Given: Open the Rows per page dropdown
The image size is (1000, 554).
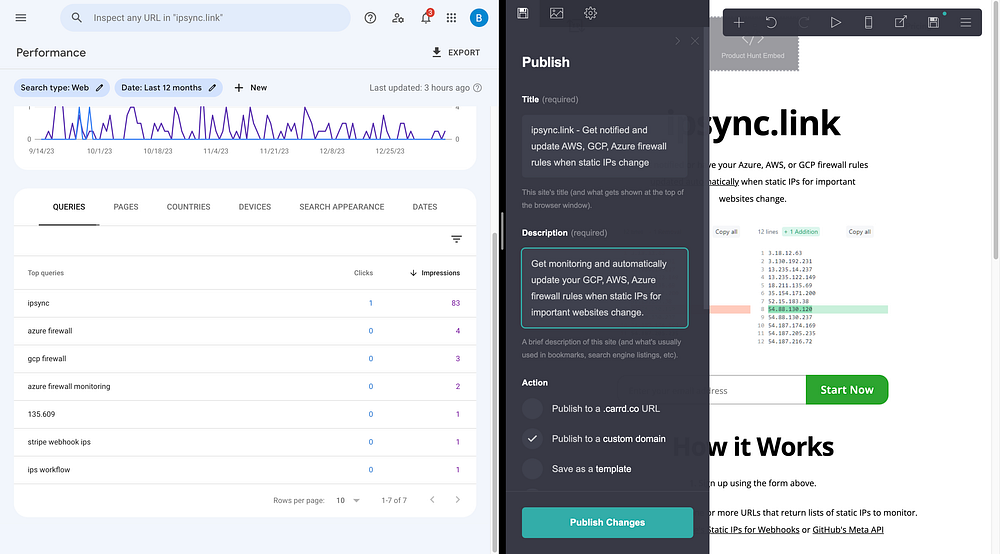Looking at the screenshot, I should pos(348,500).
